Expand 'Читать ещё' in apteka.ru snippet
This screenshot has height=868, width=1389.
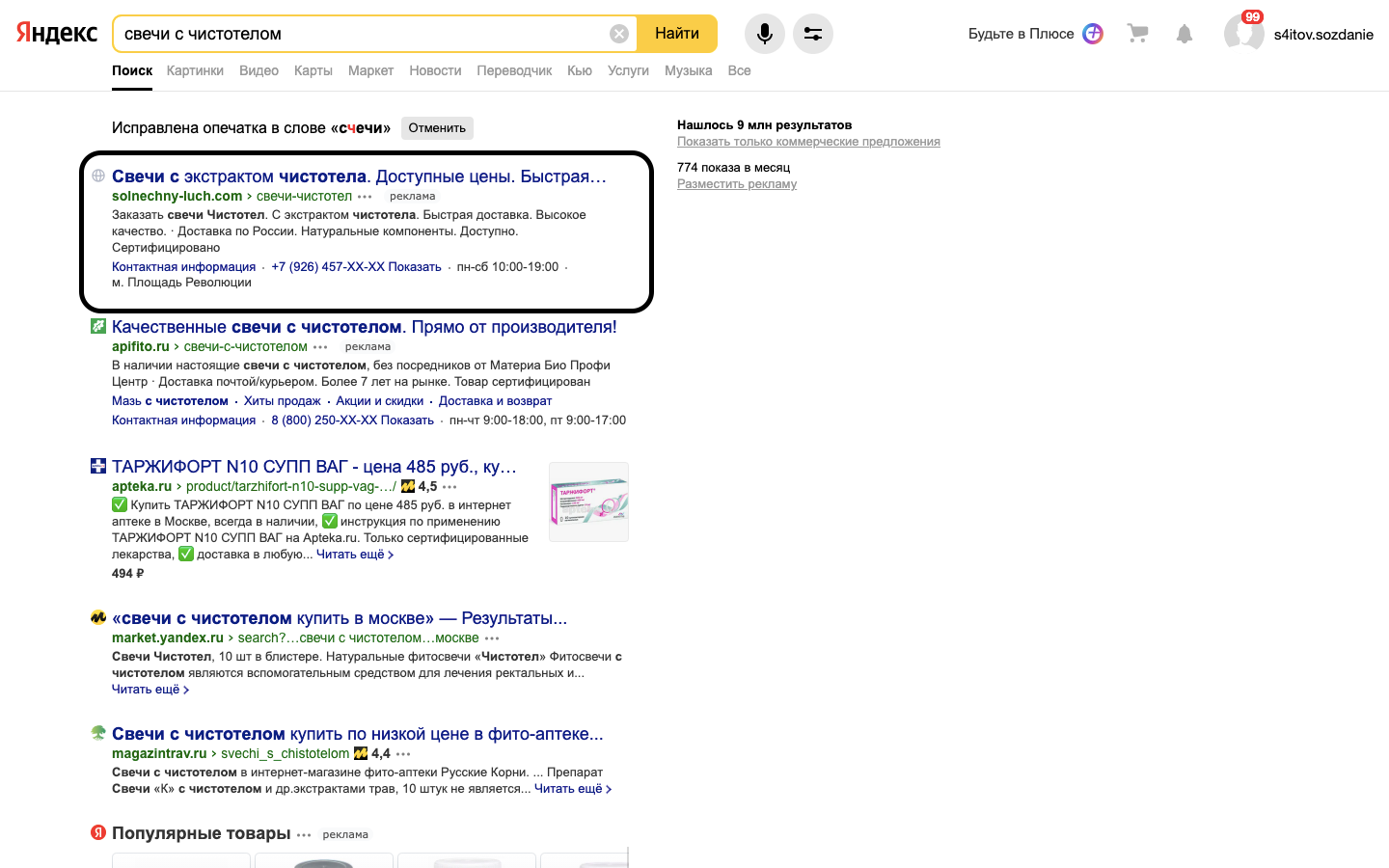354,555
